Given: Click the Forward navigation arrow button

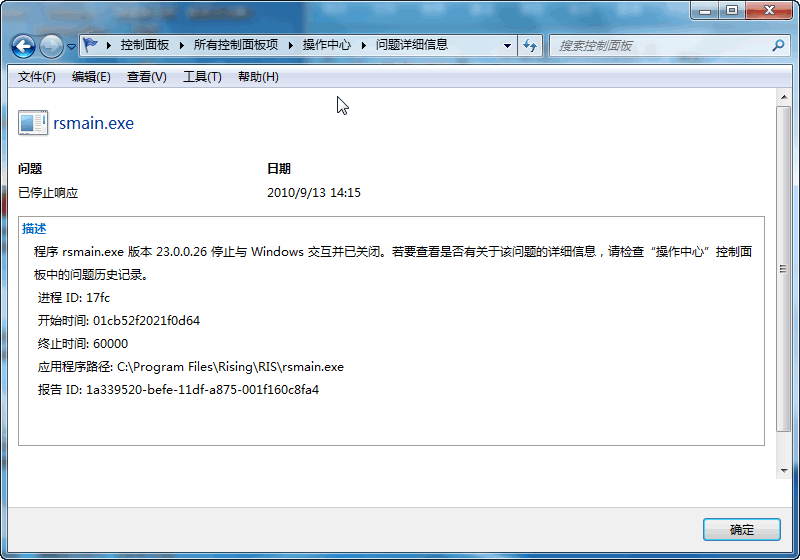Looking at the screenshot, I should [51, 46].
